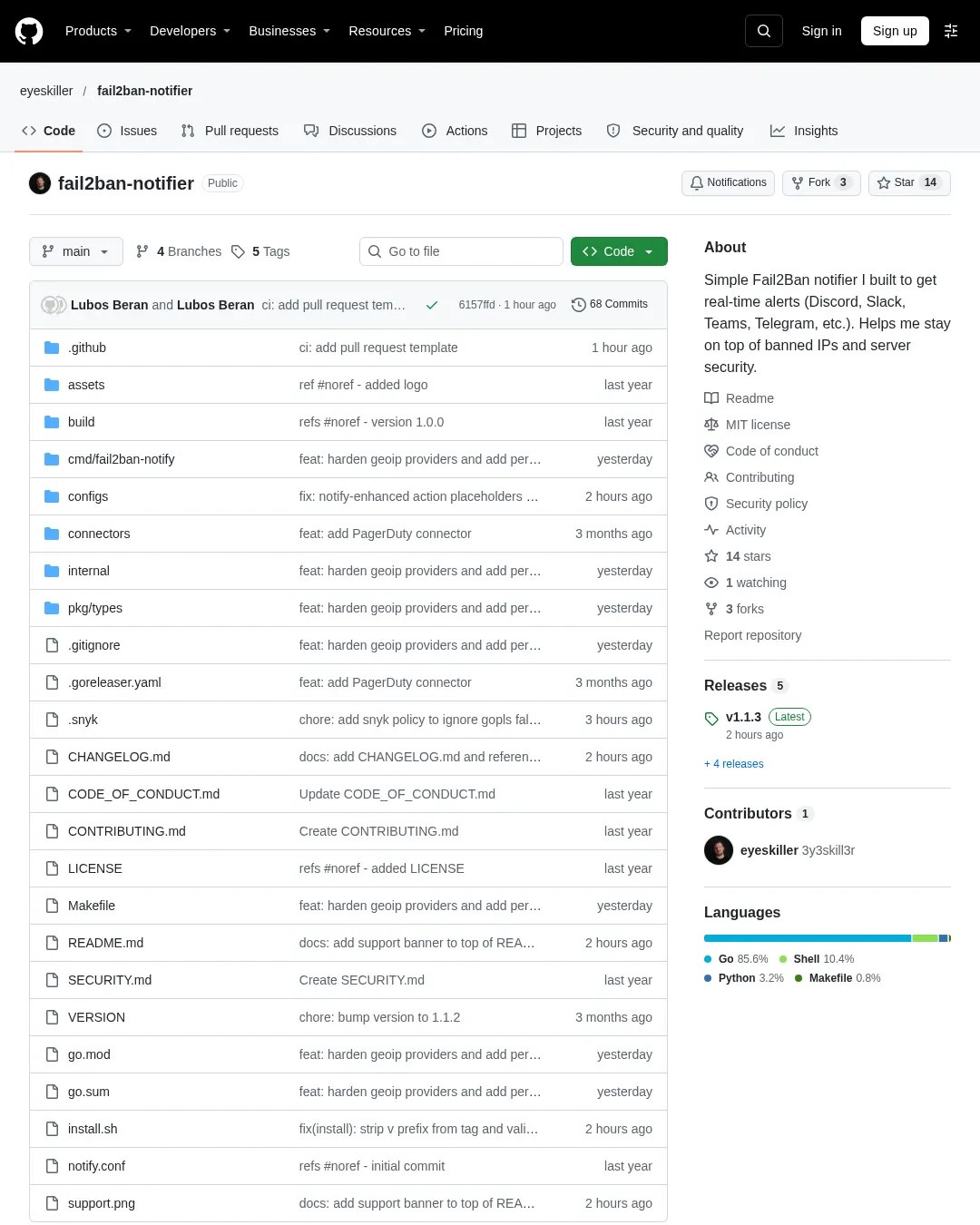Click the Python language label

(x=737, y=978)
